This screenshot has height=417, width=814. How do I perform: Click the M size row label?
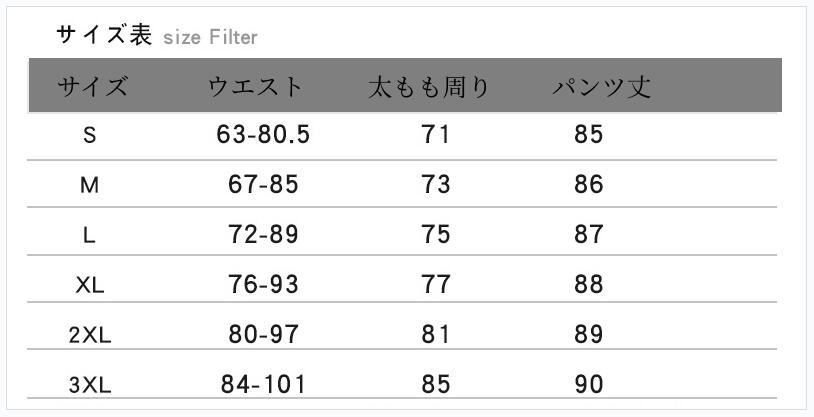tap(90, 185)
